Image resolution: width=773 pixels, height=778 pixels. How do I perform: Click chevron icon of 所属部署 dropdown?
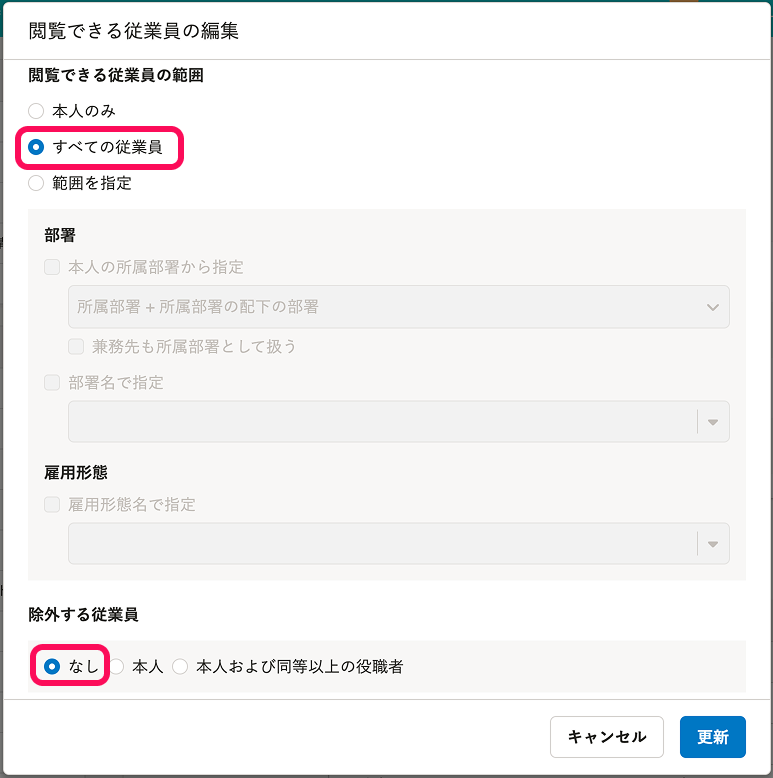pyautogui.click(x=713, y=307)
